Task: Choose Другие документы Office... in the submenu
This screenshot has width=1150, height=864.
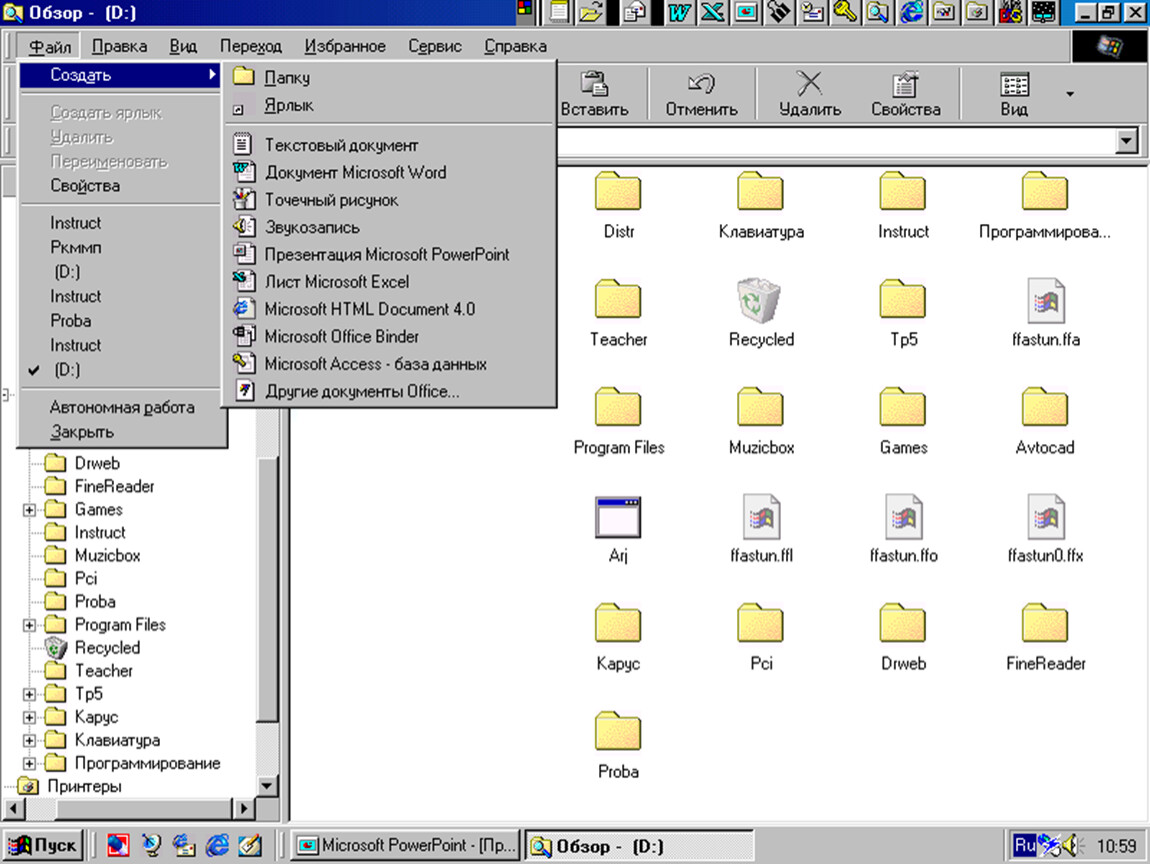Action: click(391, 392)
